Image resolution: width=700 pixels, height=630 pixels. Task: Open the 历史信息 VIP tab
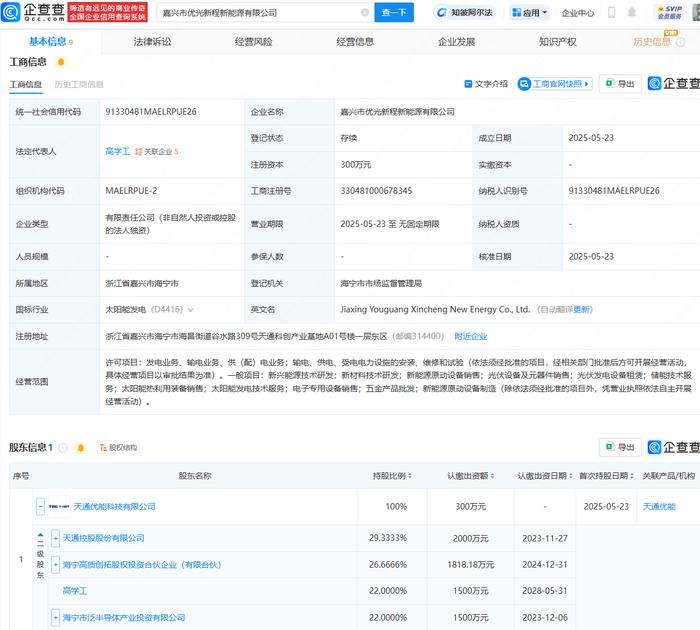[x=652, y=42]
